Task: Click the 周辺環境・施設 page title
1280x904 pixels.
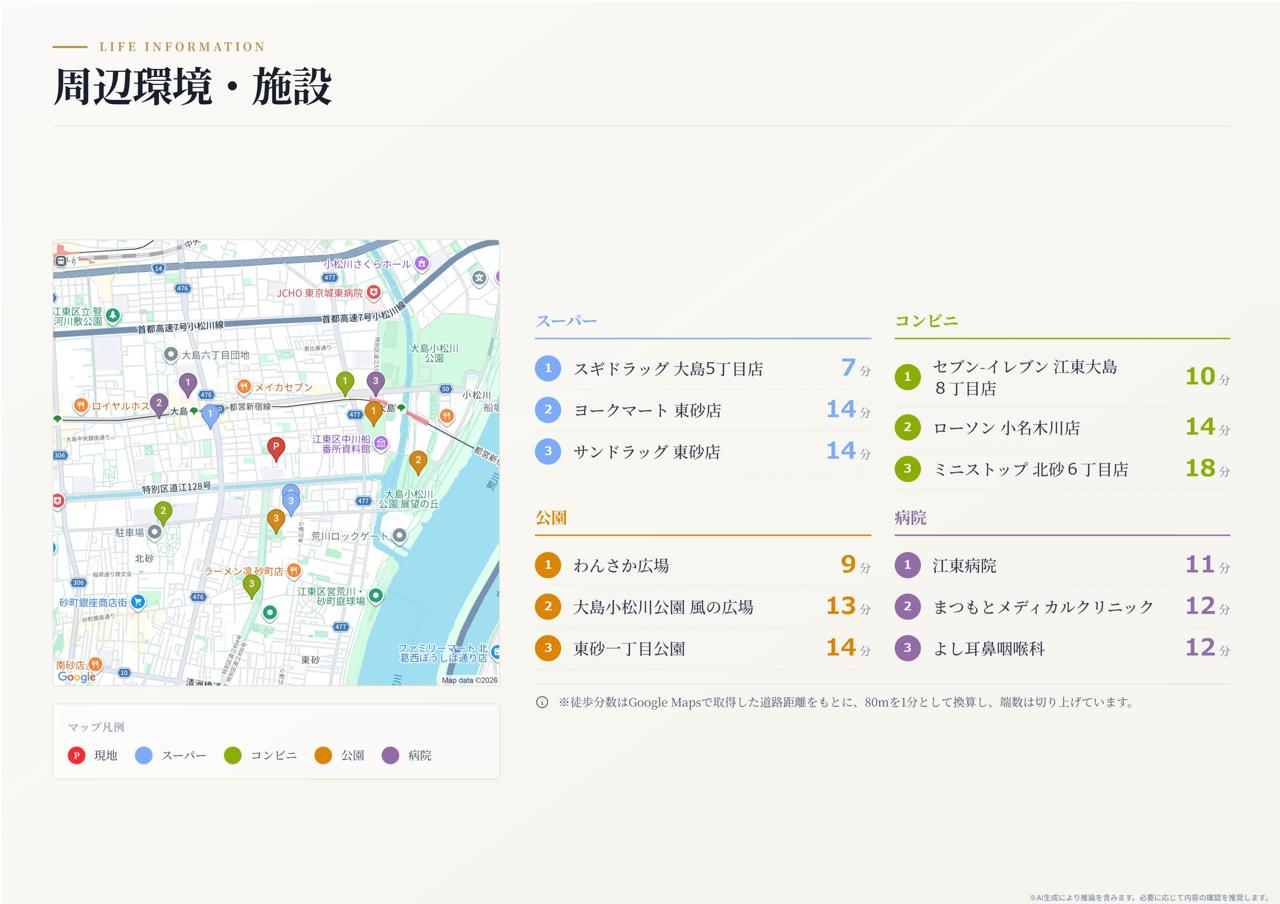Action: [192, 87]
